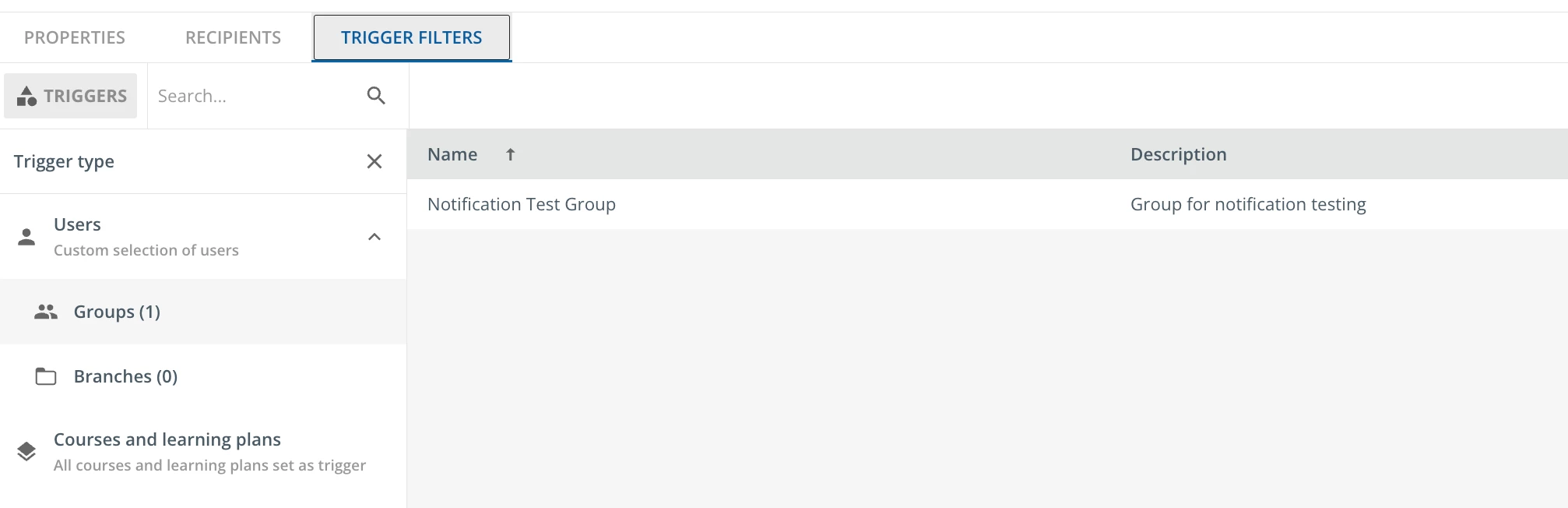Screen dimensions: 1568x508
Task: Click the Courses and learning plans layers icon
Action: point(26,452)
